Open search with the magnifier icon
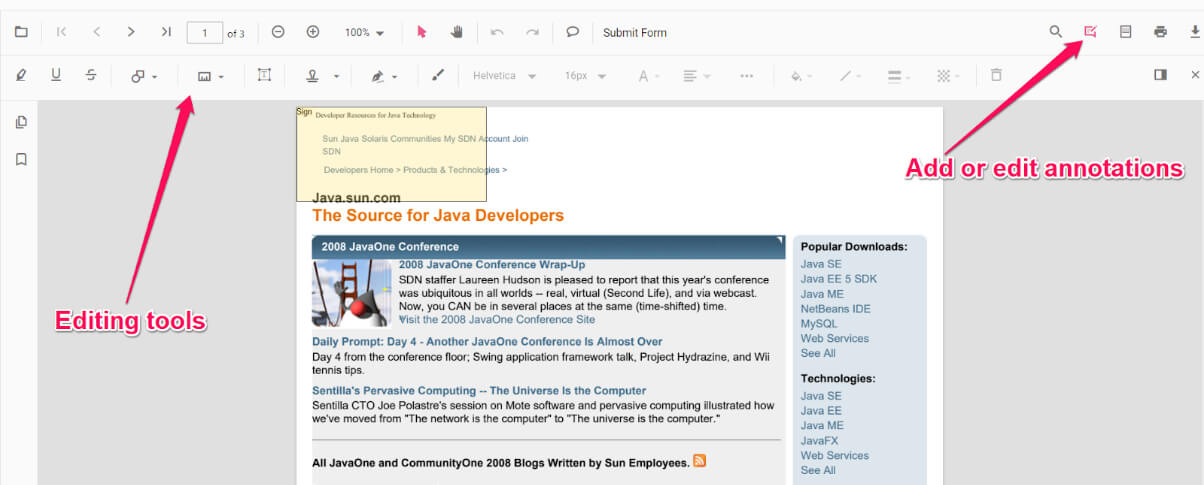This screenshot has width=1204, height=485. pos(1056,32)
